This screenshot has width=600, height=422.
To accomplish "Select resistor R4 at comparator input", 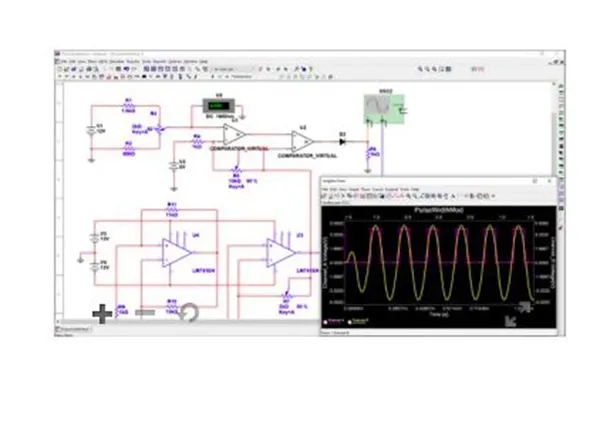I will [197, 142].
